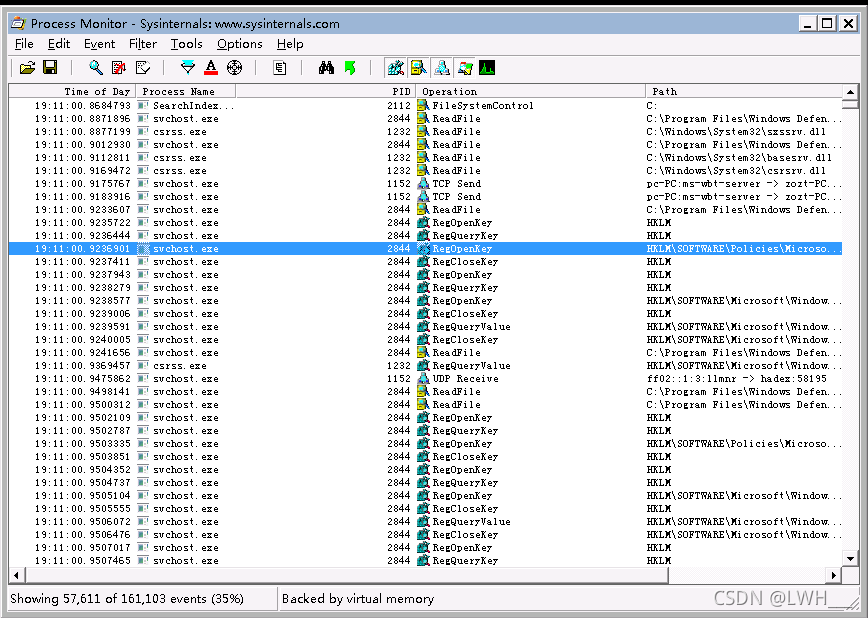Screen dimensions: 868x618
Task: Click the green Jump To Object arrow icon
Action: click(350, 68)
